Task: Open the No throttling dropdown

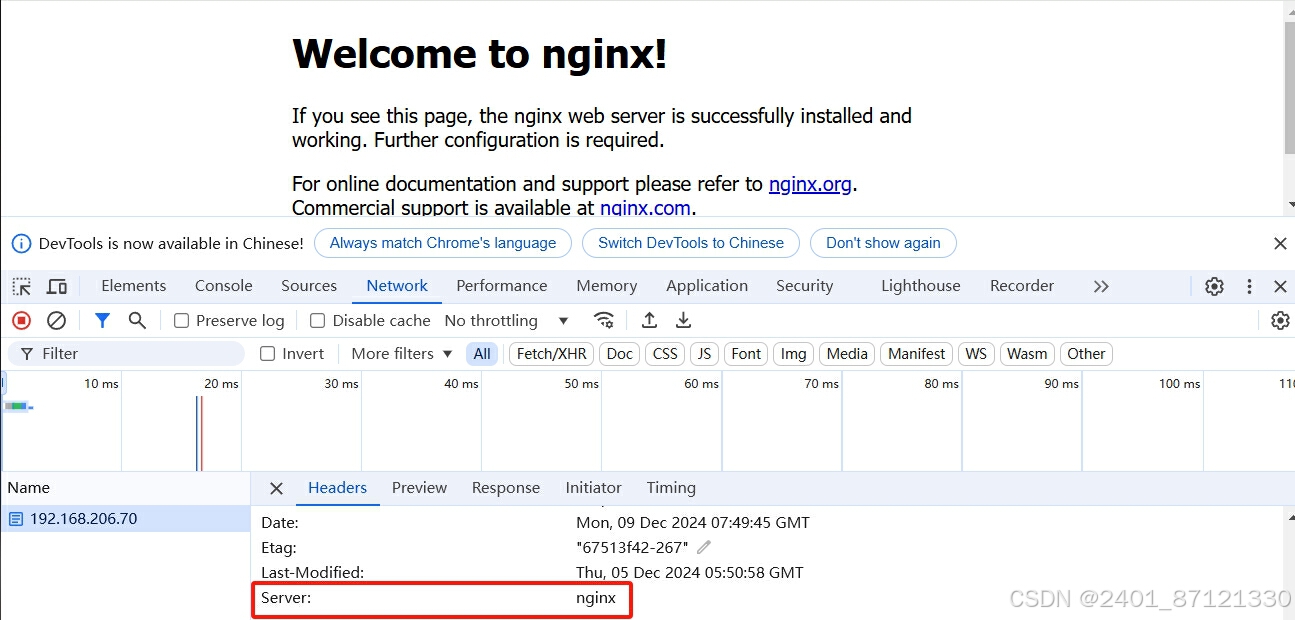Action: [507, 321]
